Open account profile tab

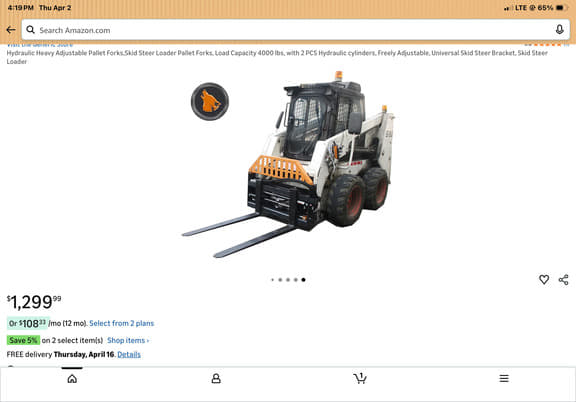216,378
